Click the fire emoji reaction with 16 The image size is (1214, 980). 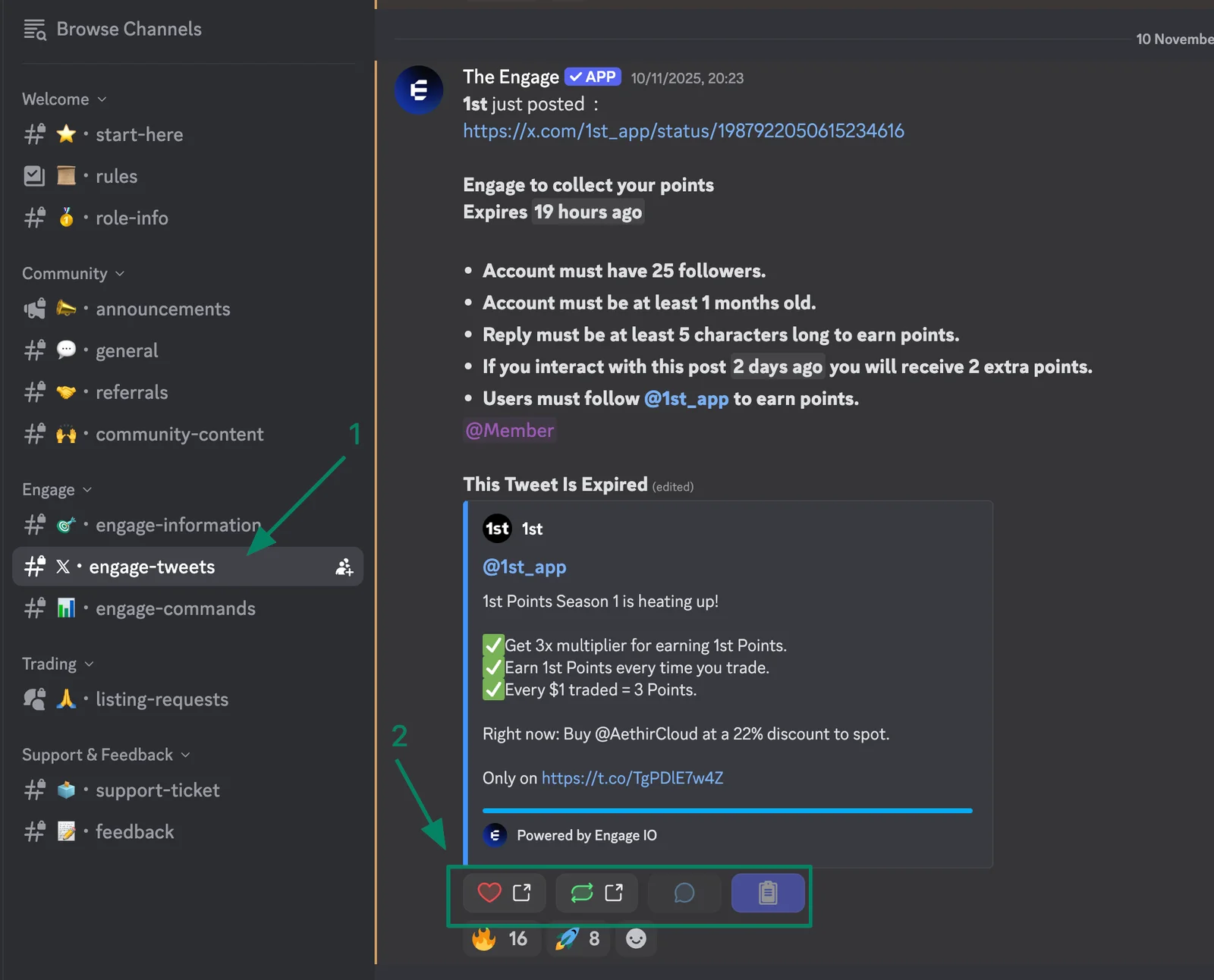[502, 939]
